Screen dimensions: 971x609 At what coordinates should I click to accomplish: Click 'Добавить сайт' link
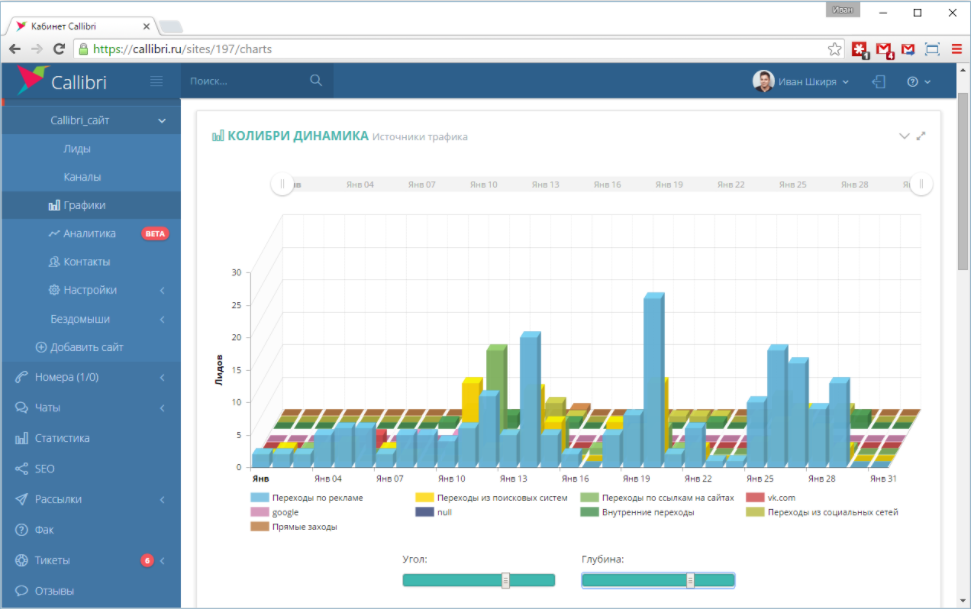(80, 347)
